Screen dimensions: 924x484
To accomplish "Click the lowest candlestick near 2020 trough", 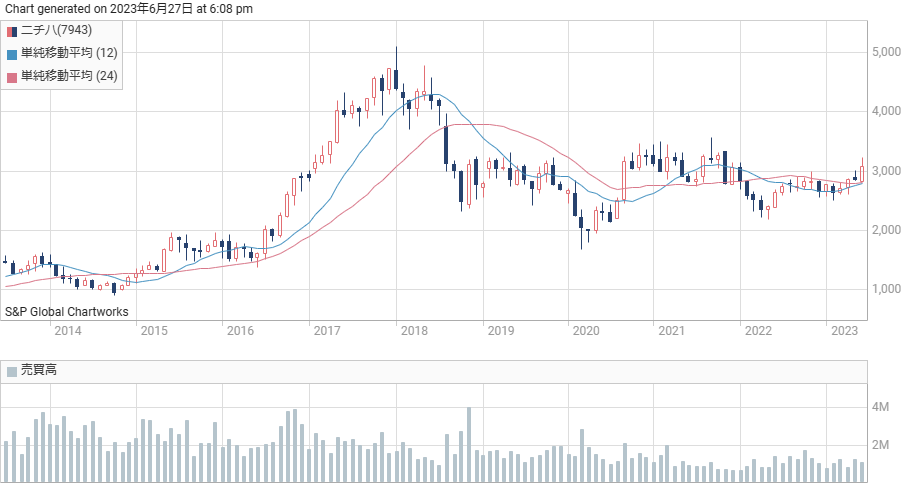I will tap(581, 227).
